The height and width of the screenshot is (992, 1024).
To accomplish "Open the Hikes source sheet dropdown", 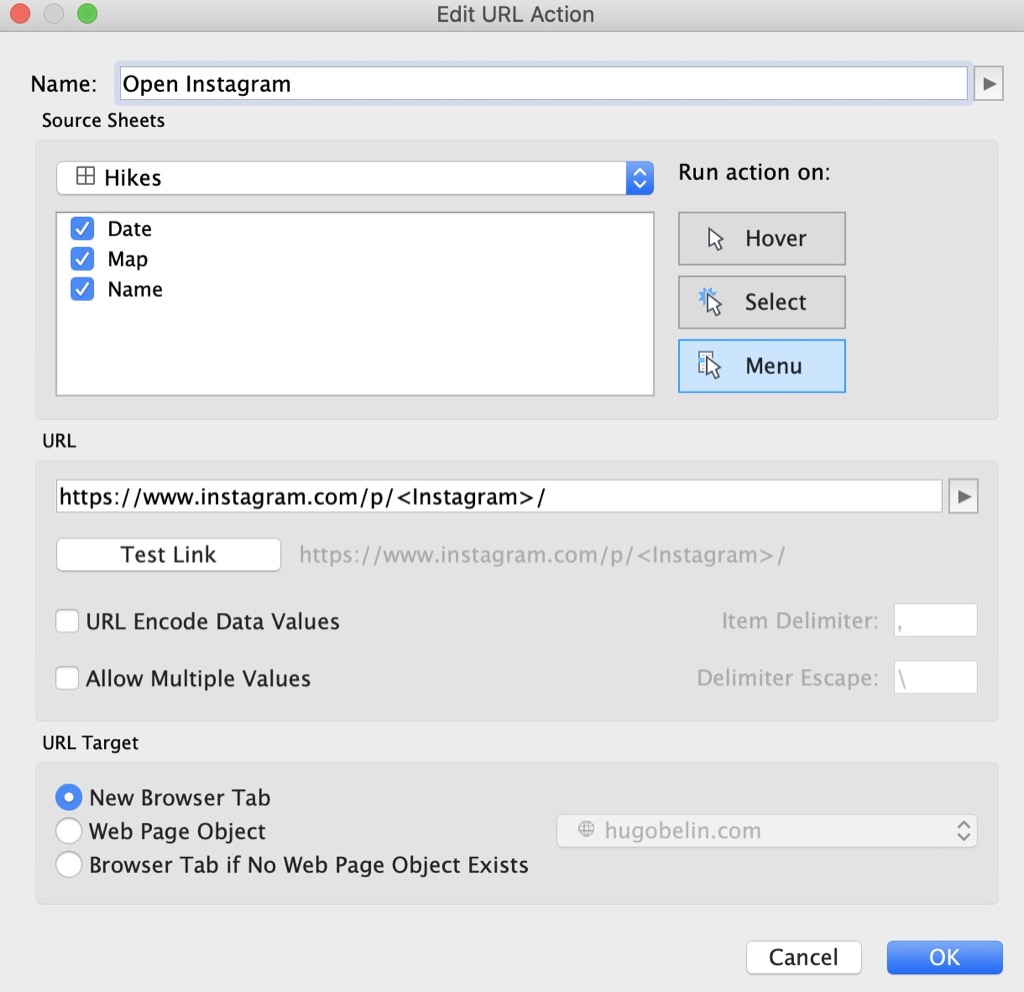I will click(x=639, y=178).
